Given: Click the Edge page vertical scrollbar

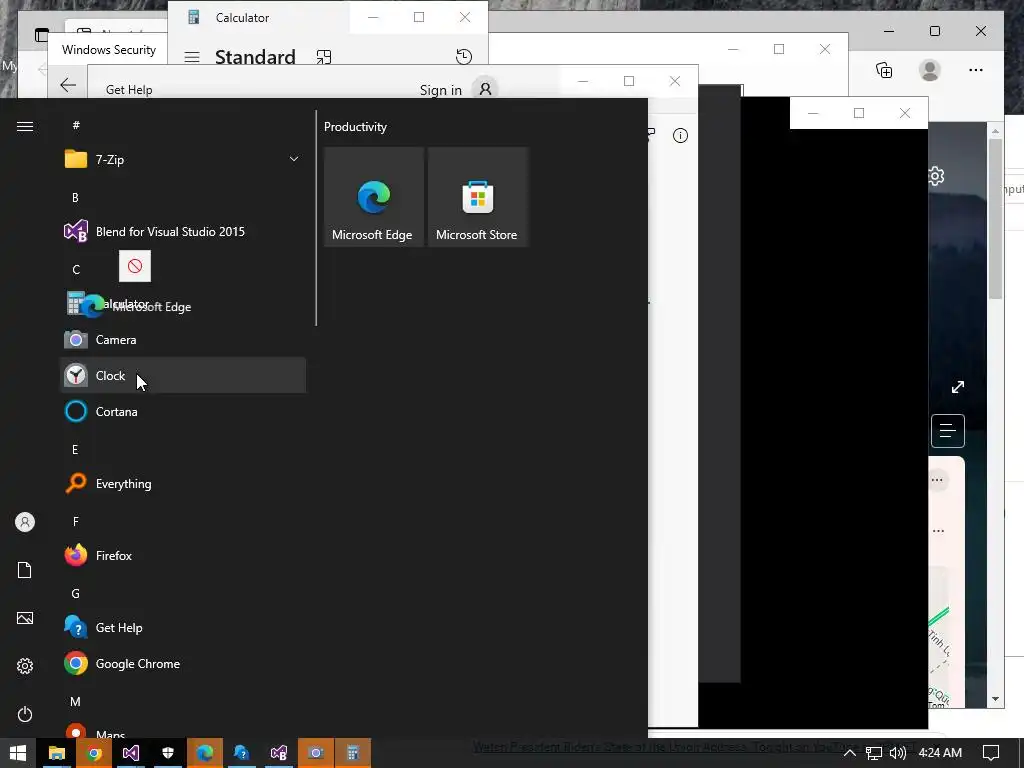Looking at the screenshot, I should (x=995, y=219).
